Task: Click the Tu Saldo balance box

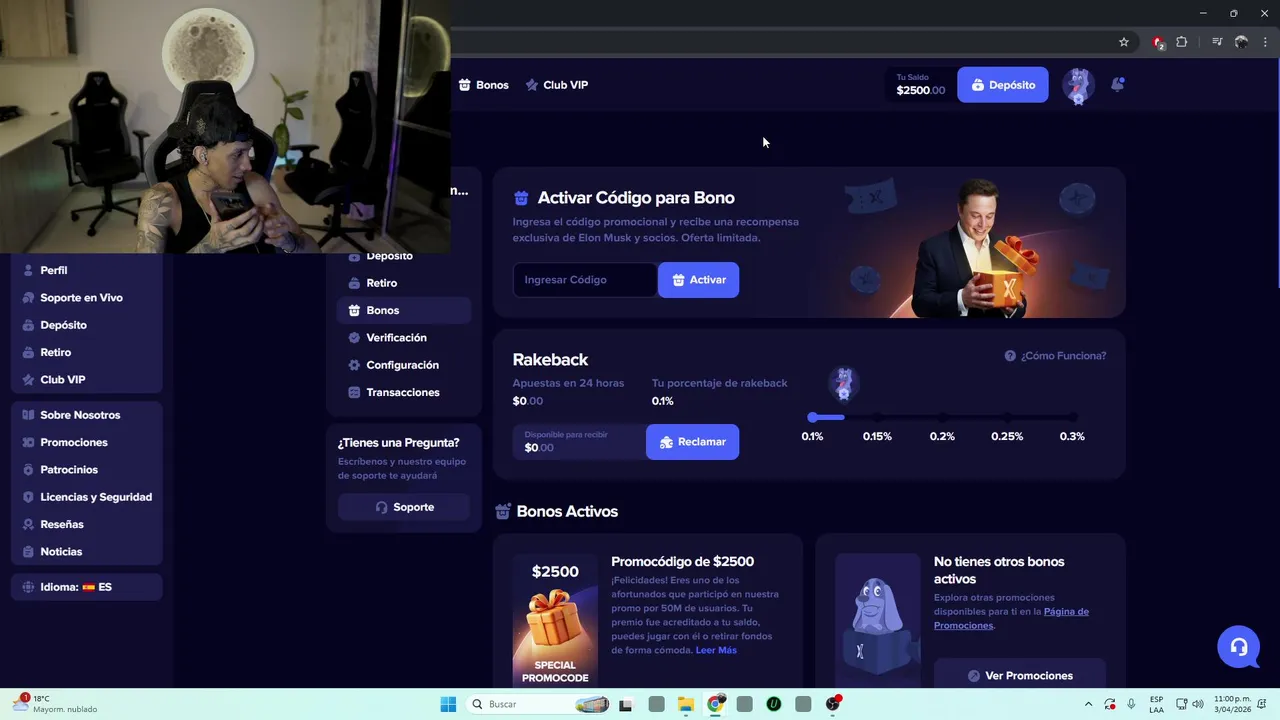Action: coord(919,85)
